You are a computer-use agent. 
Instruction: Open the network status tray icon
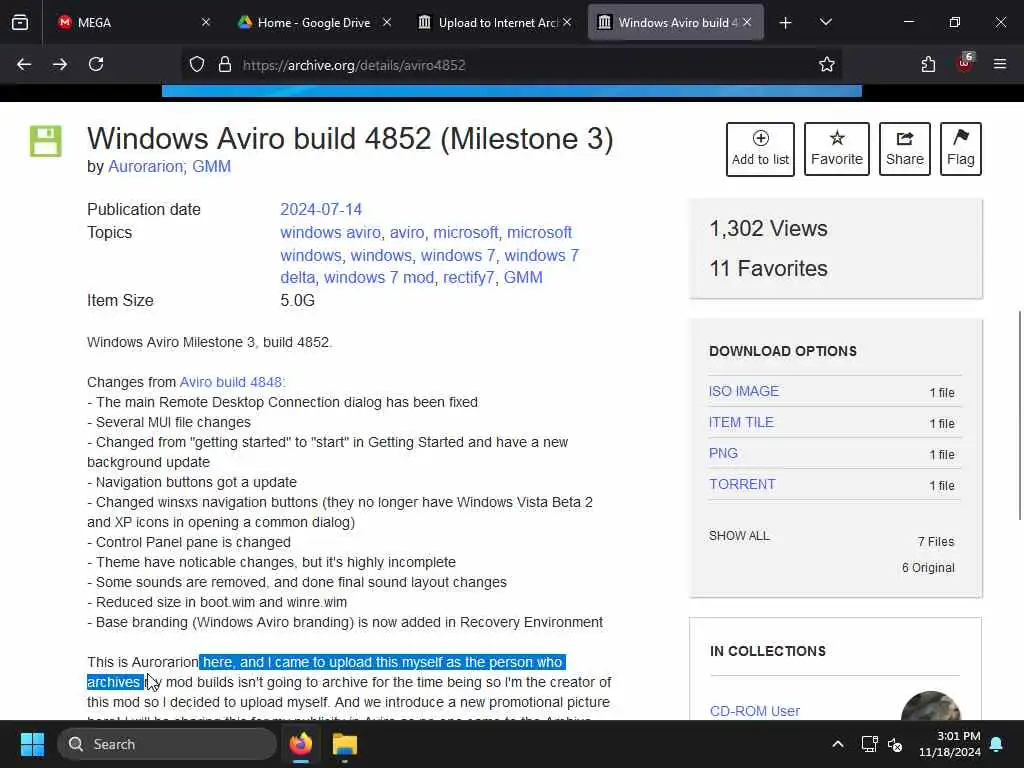(x=869, y=744)
